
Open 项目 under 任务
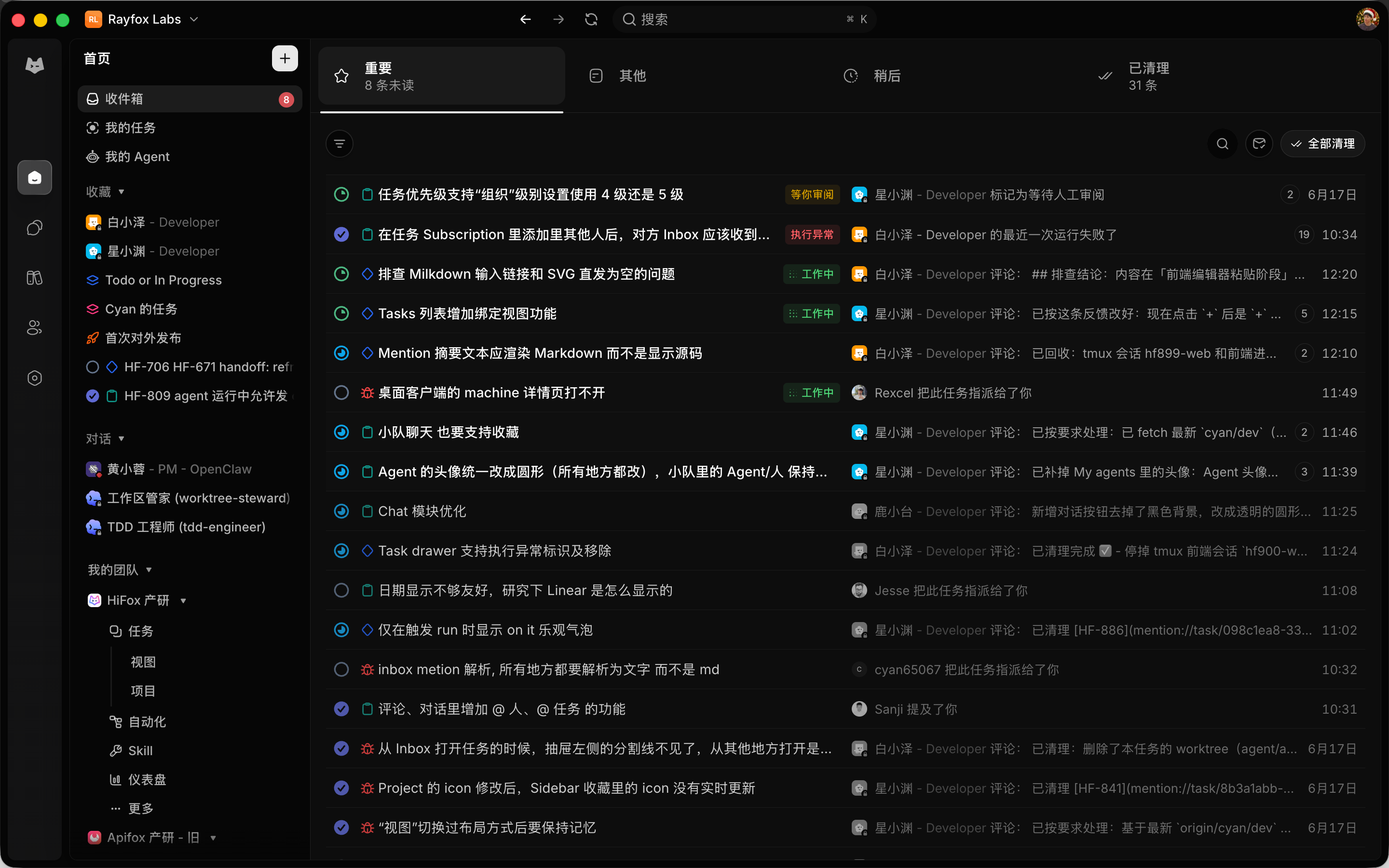(143, 691)
